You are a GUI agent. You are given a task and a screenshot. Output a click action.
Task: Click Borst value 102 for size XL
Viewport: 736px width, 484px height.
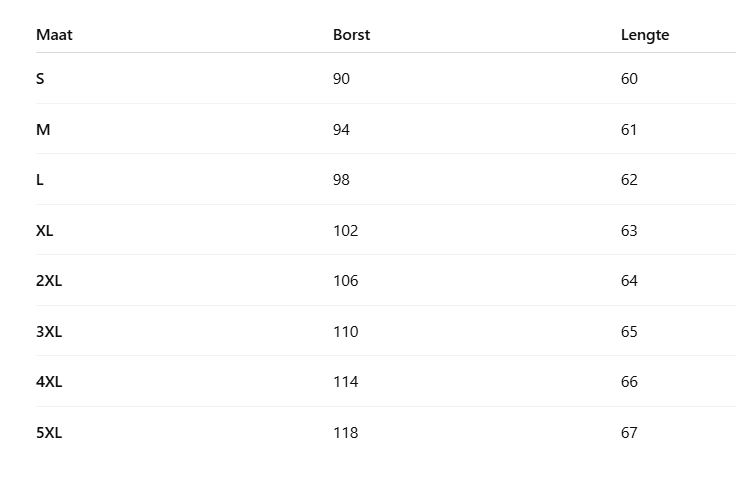[x=345, y=231]
